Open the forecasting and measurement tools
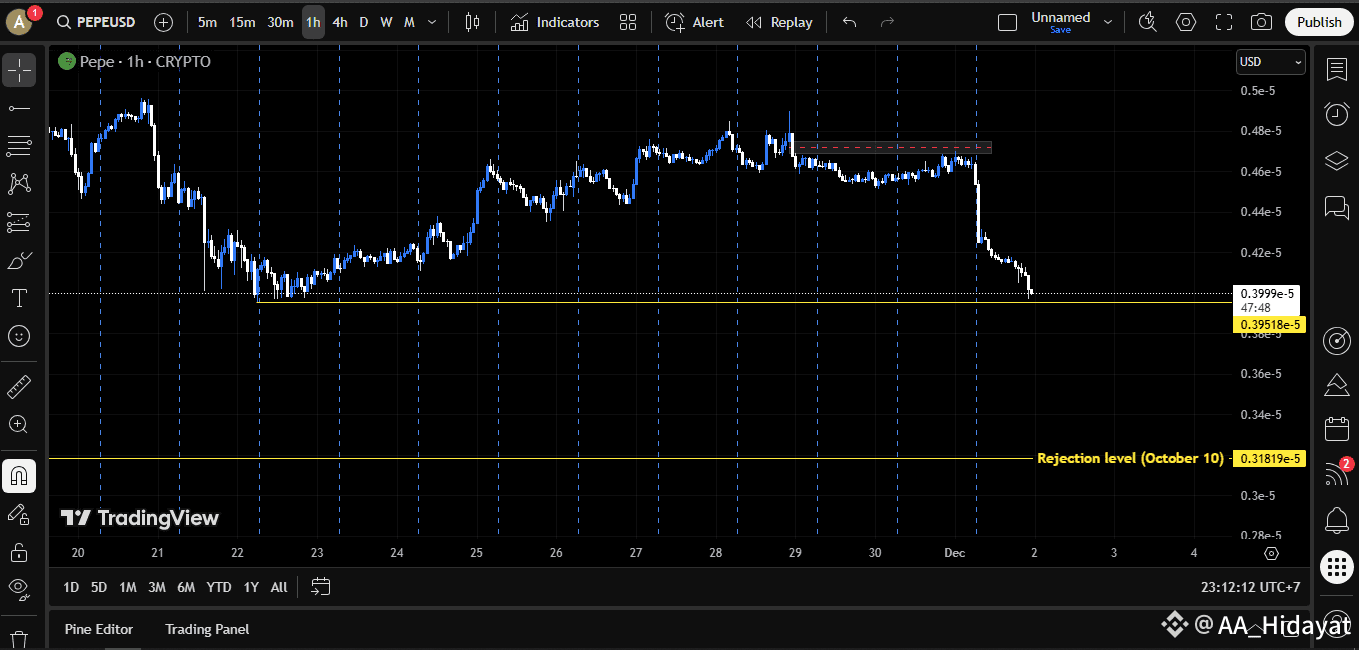Screen dimensions: 1359x650 coord(19,222)
